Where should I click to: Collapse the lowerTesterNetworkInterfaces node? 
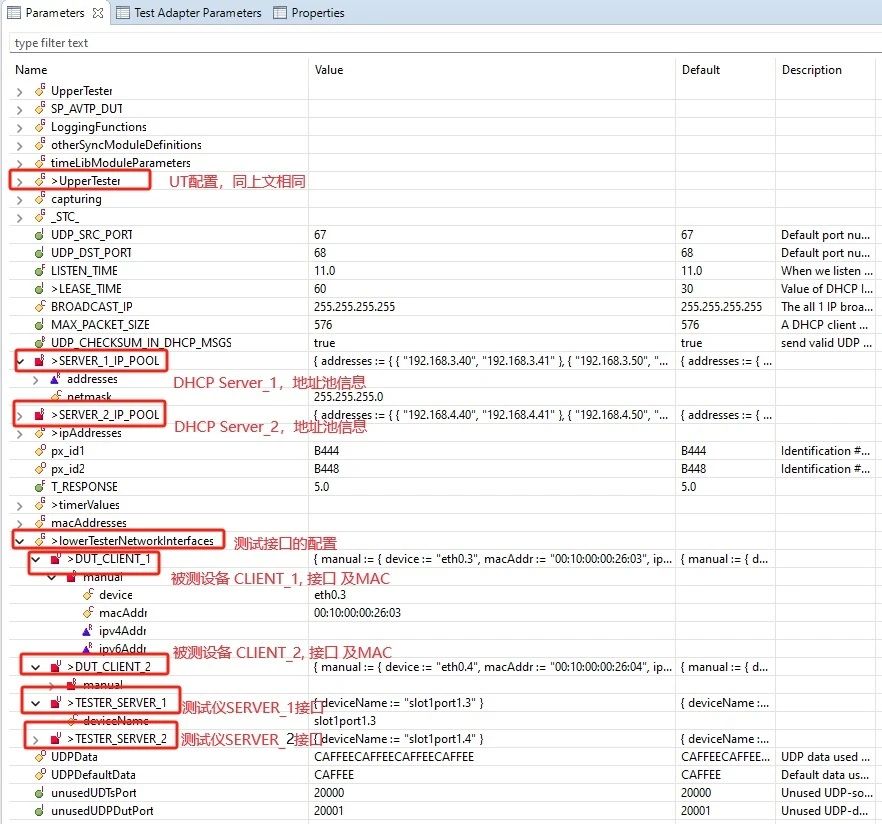point(20,541)
